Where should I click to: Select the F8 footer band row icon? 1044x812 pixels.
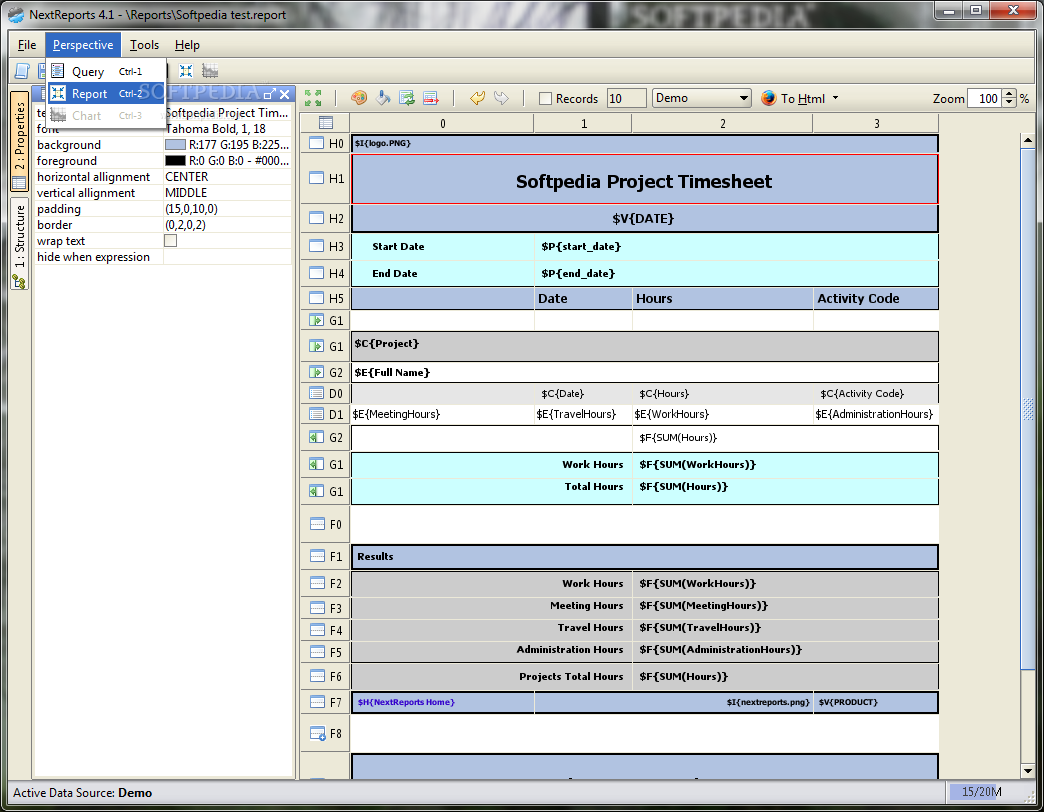(x=318, y=733)
